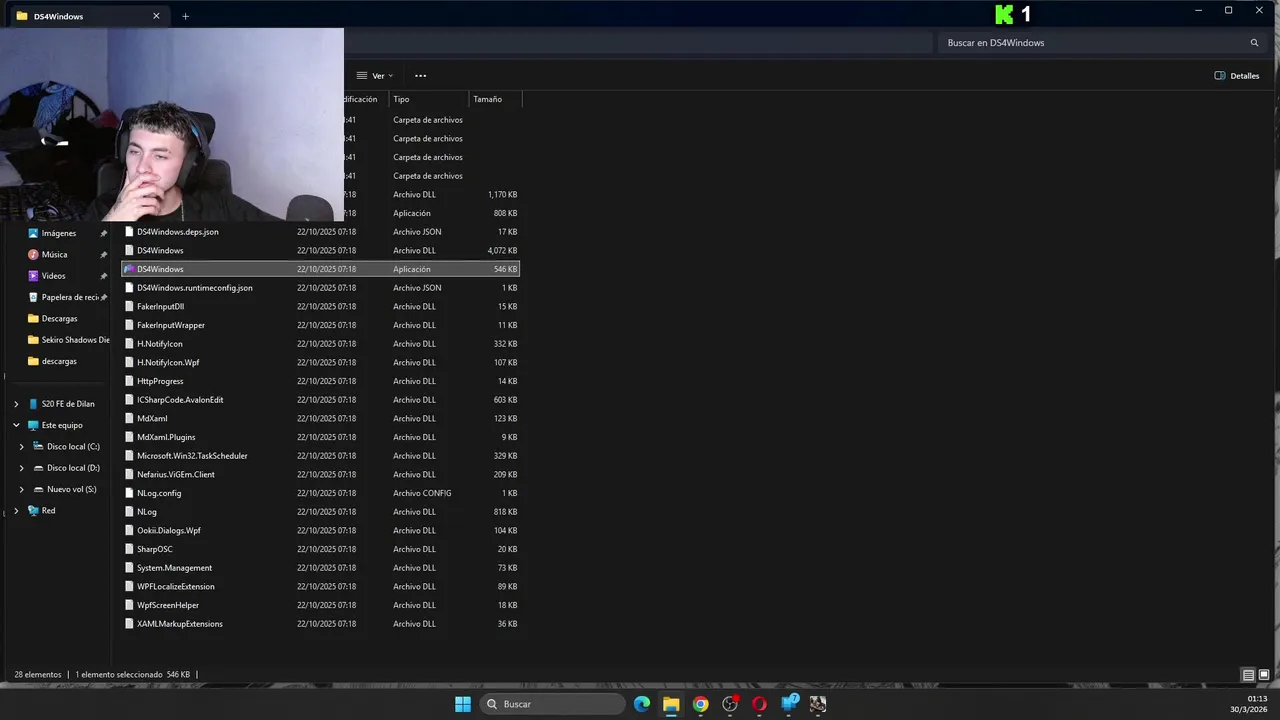Select the DS4Windows.deps.json file icon
The height and width of the screenshot is (720, 1280).
[x=129, y=232]
